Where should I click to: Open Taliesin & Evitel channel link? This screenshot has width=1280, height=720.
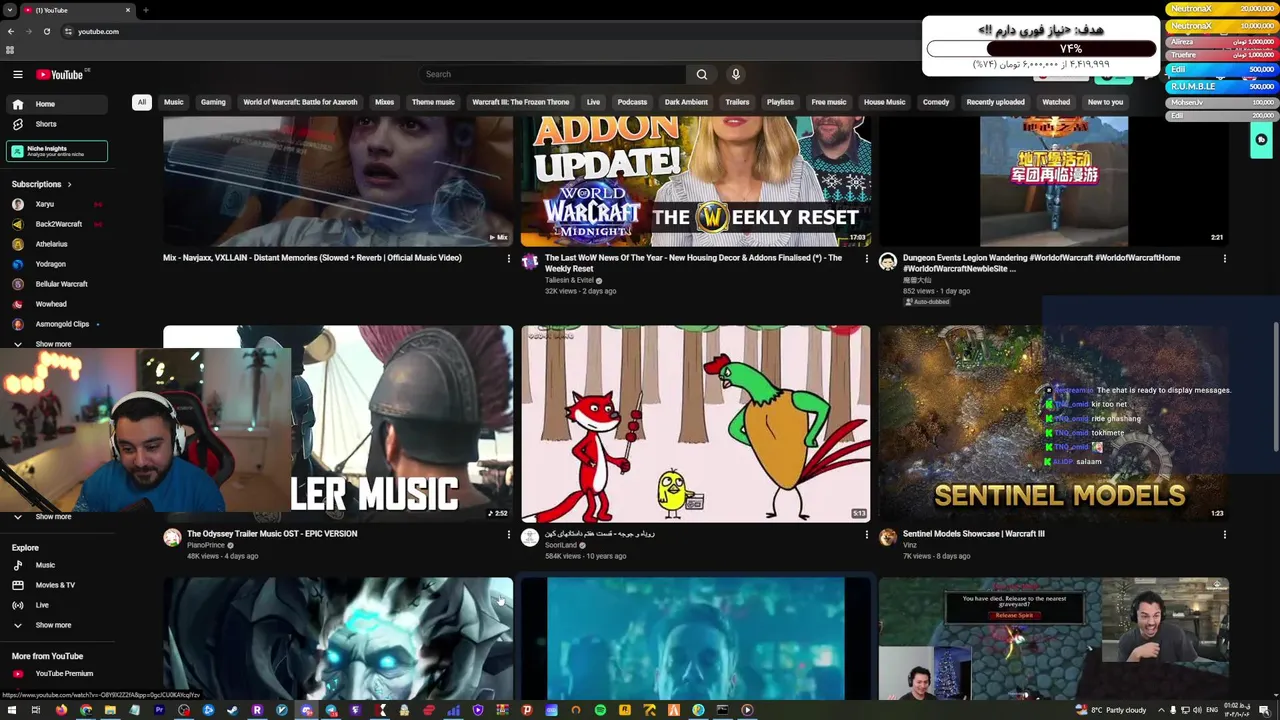(x=569, y=281)
